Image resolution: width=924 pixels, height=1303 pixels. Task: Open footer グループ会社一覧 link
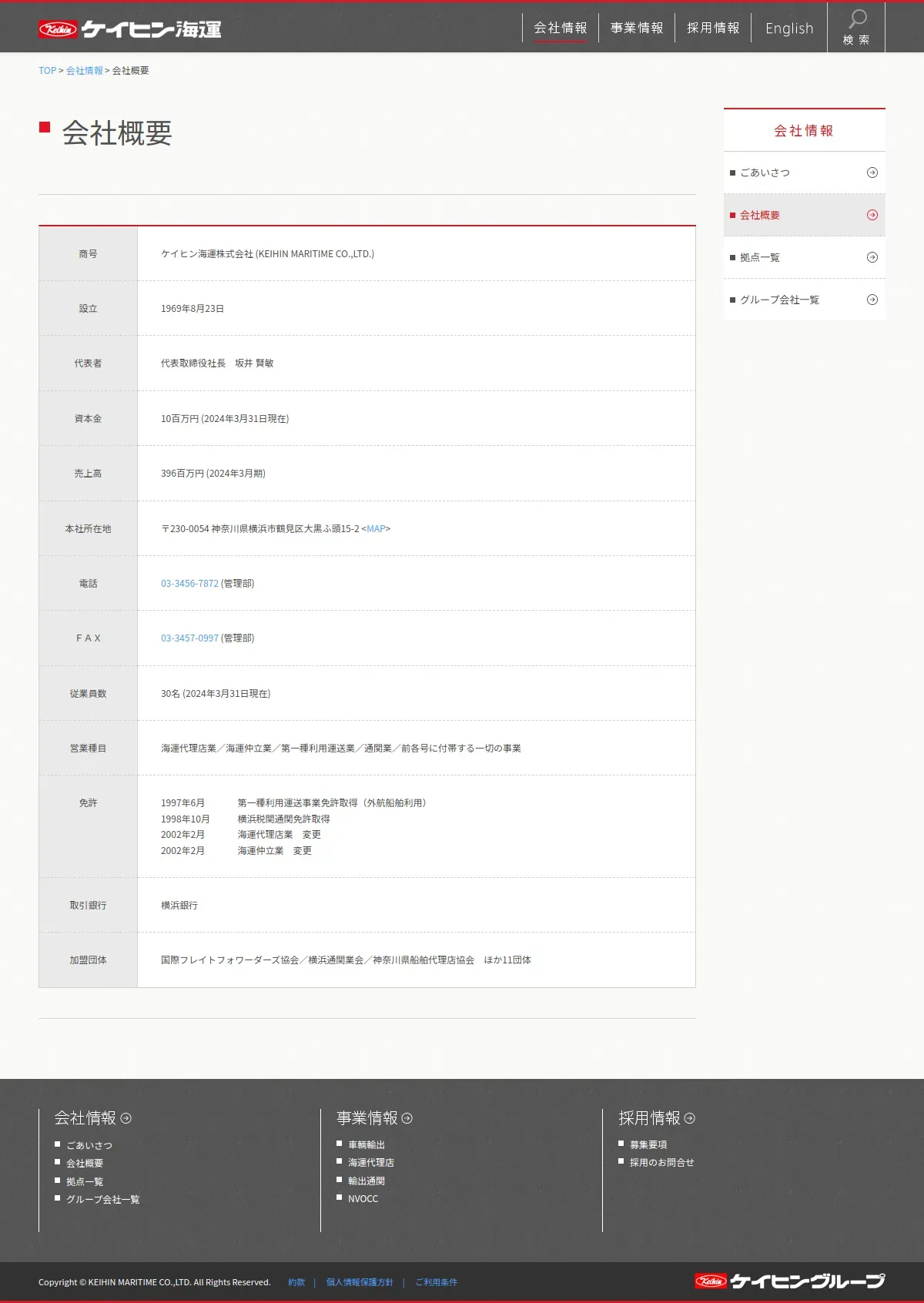pos(102,1199)
